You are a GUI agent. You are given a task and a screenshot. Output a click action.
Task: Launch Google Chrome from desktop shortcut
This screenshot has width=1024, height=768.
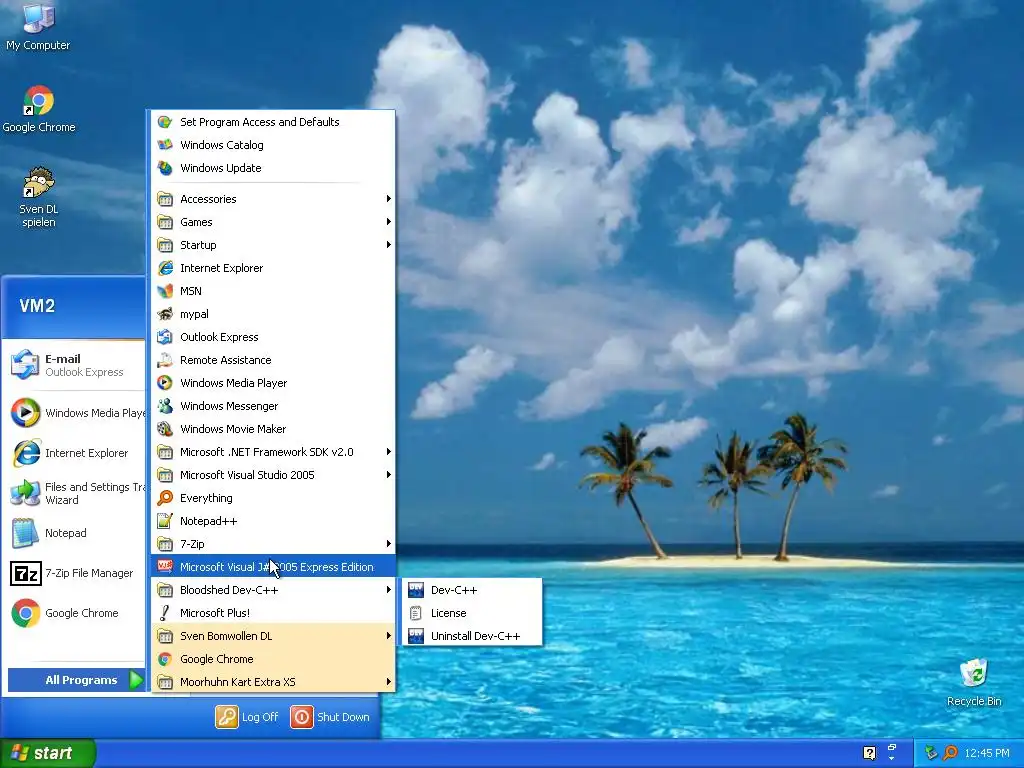coord(39,109)
